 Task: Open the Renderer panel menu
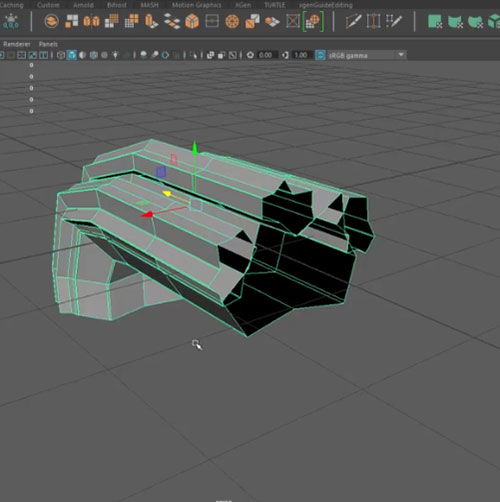click(x=17, y=44)
